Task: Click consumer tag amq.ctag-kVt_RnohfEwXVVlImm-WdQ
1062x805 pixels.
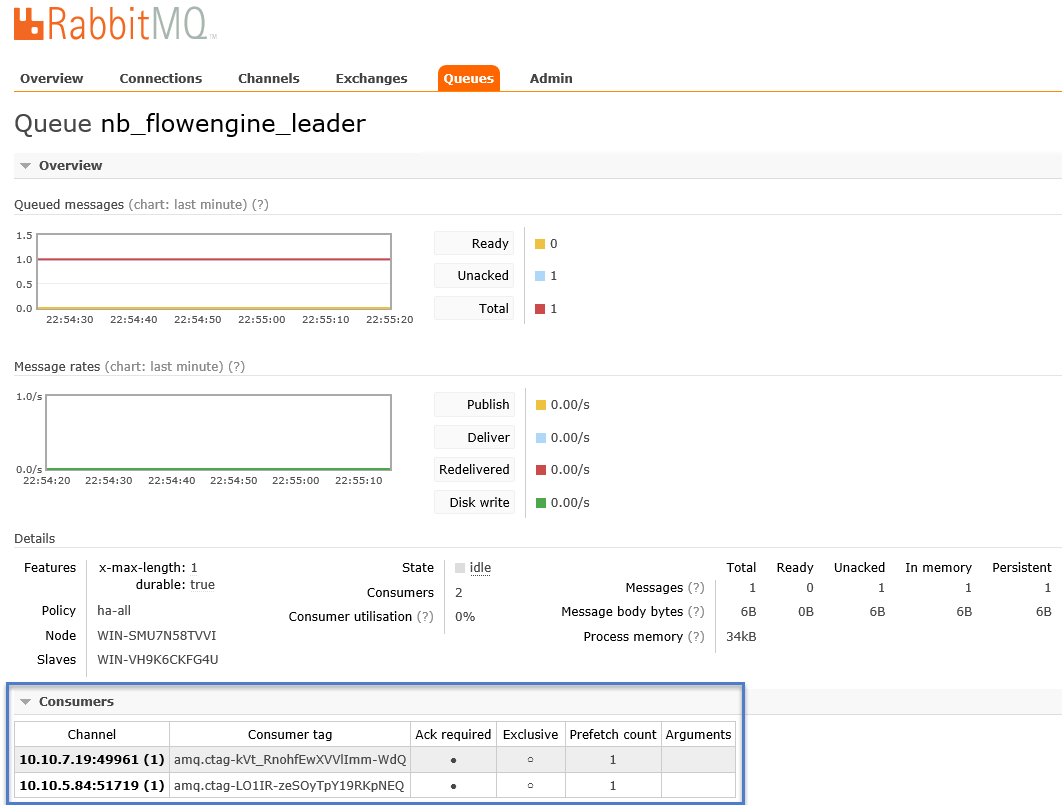Action: coord(290,760)
